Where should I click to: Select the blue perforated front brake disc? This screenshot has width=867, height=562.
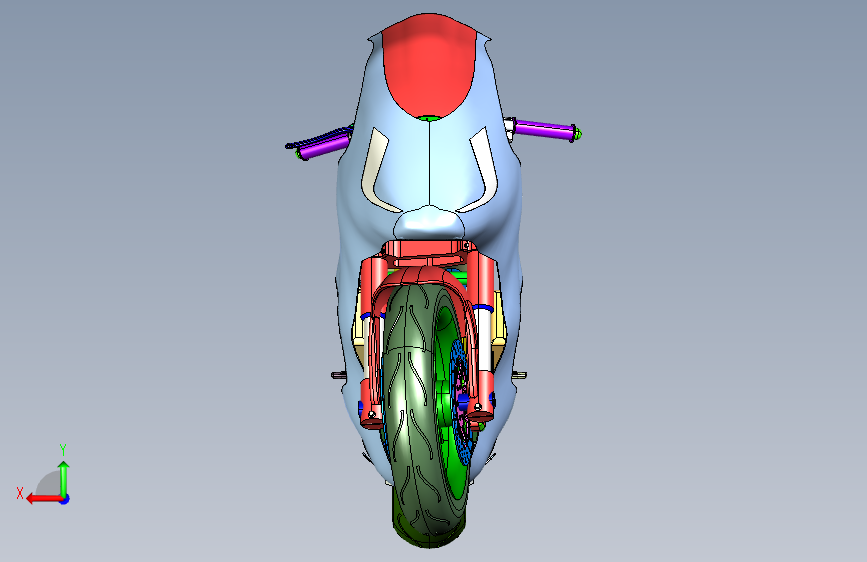pyautogui.click(x=460, y=404)
